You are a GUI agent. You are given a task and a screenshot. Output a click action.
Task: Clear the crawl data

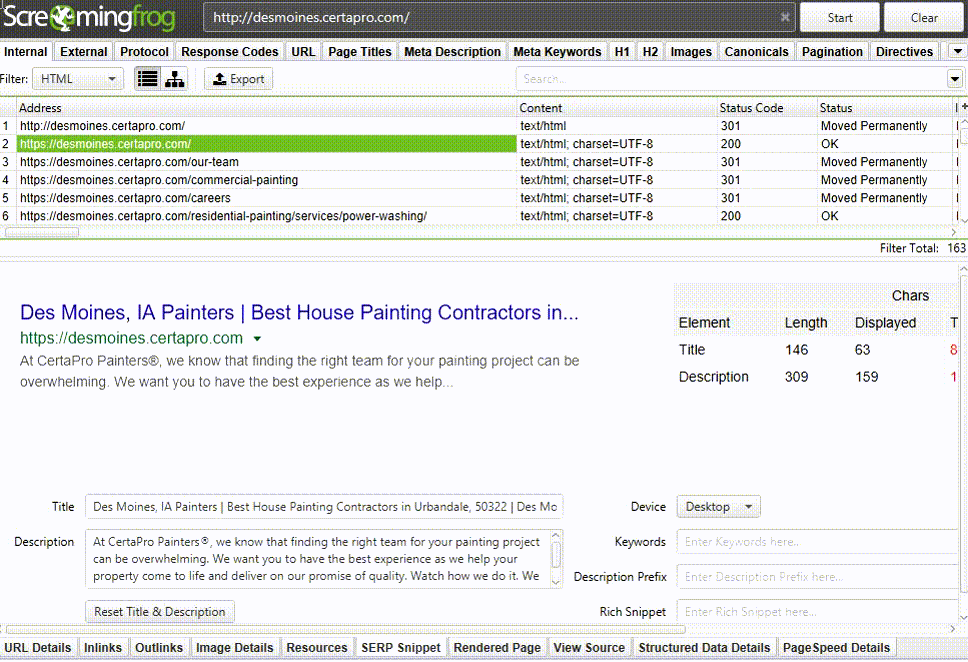[924, 18]
